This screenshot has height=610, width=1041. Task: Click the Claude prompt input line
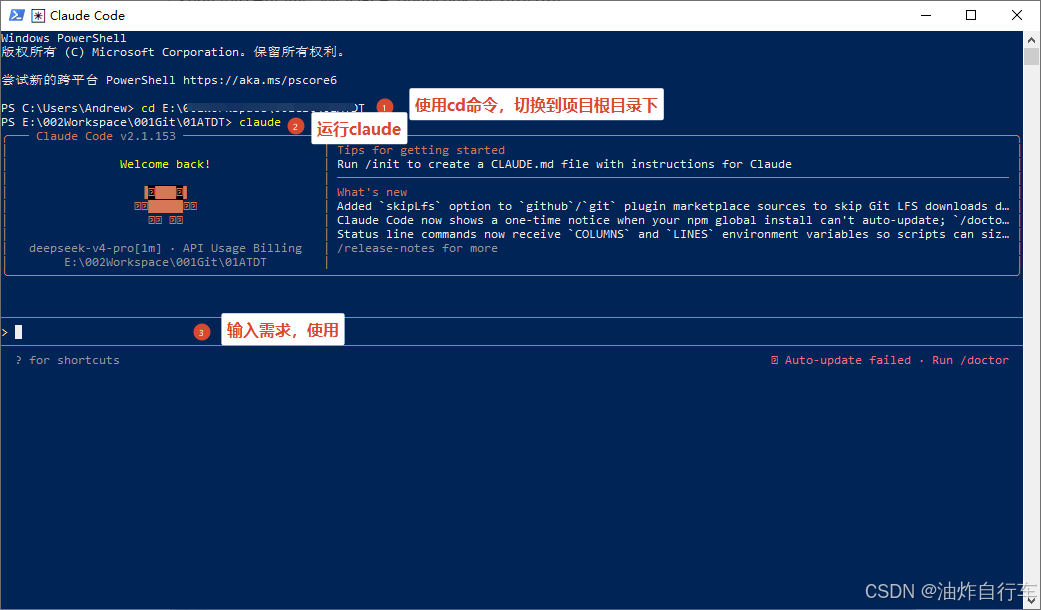[x=511, y=332]
